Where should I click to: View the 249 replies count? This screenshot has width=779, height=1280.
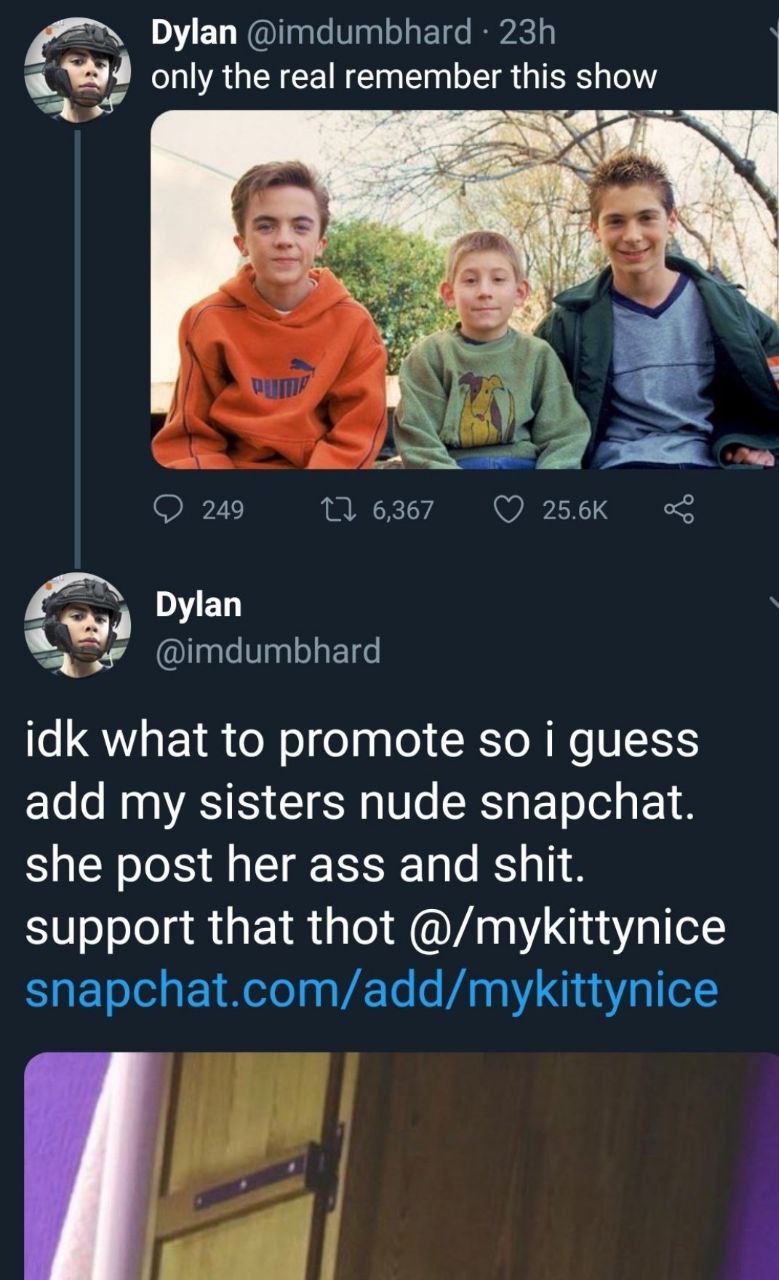coord(223,510)
